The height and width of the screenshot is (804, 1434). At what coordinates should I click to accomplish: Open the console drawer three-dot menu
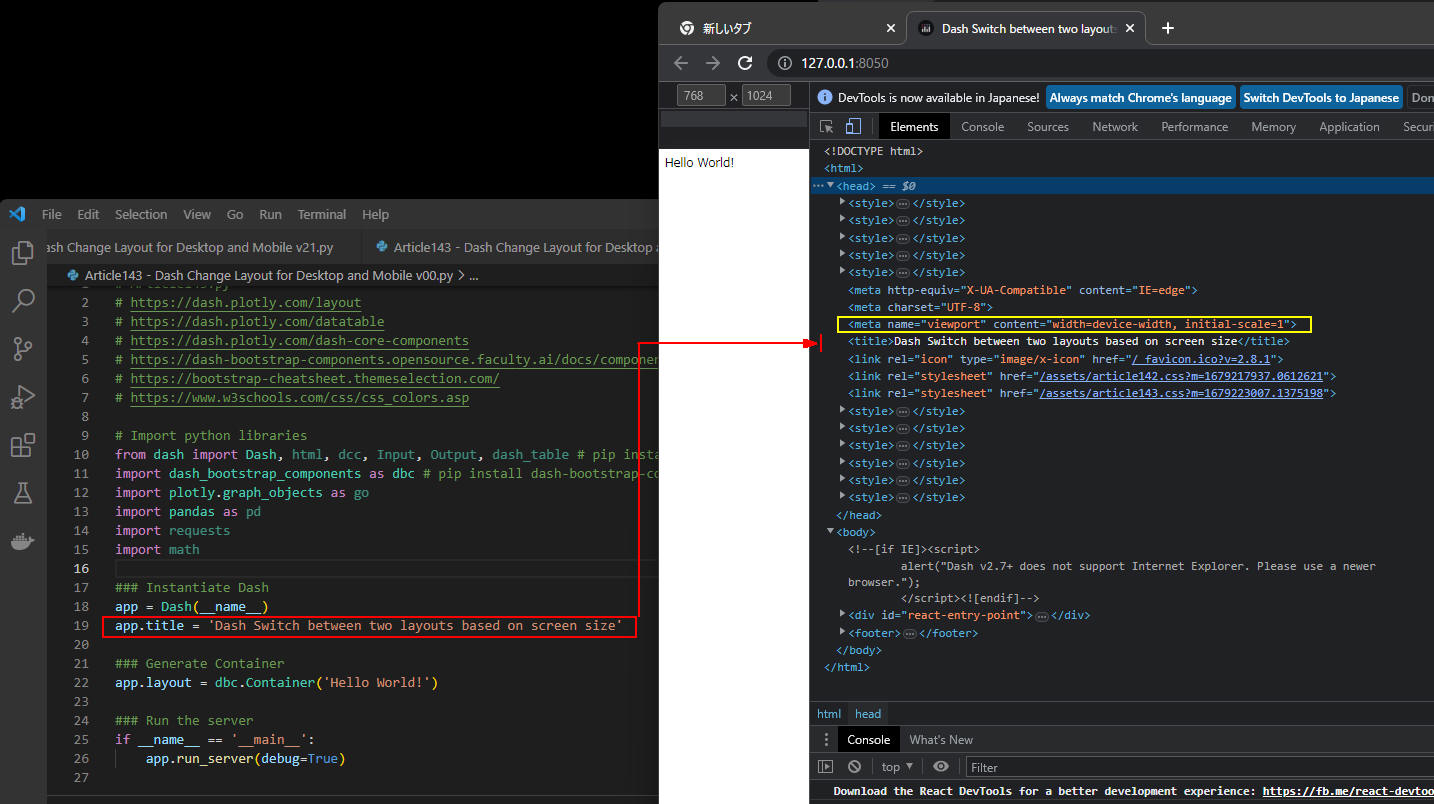(x=826, y=740)
